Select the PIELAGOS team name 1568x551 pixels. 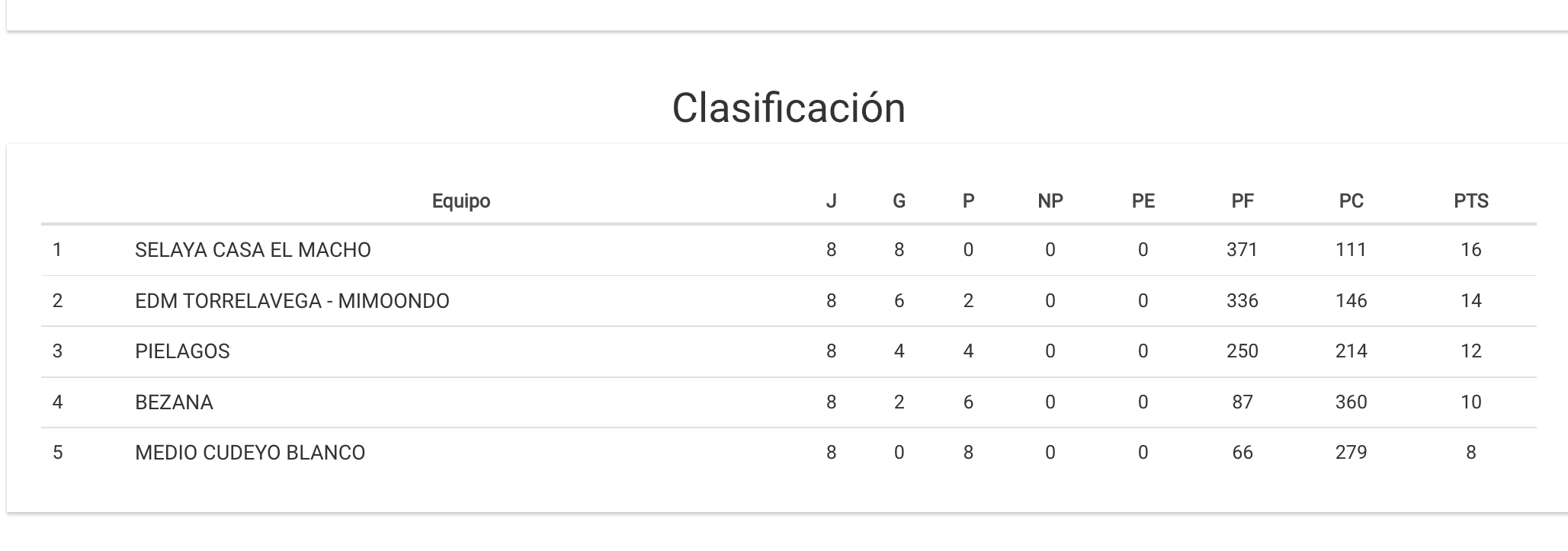182,351
